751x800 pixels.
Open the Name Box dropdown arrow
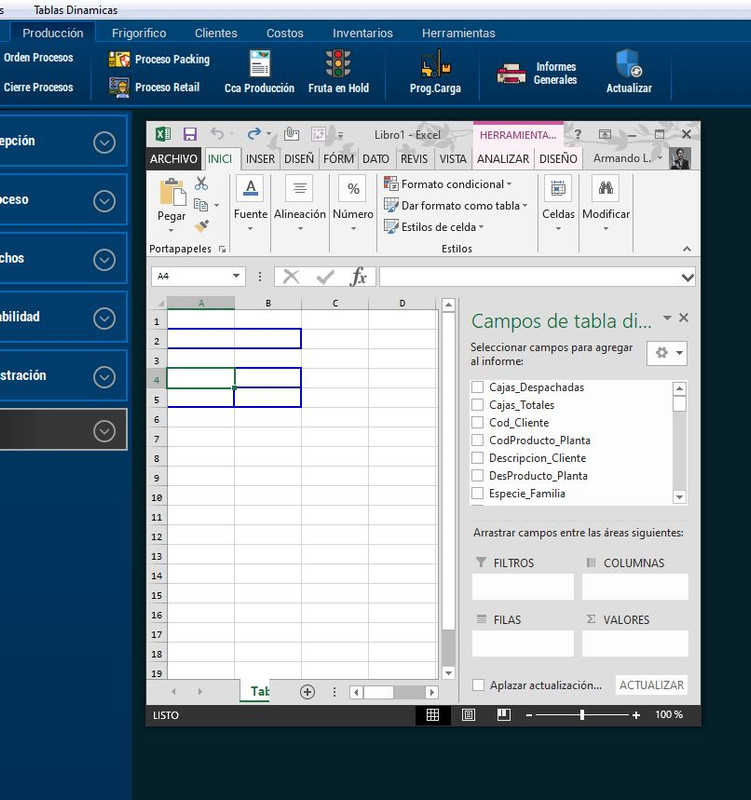[x=236, y=276]
